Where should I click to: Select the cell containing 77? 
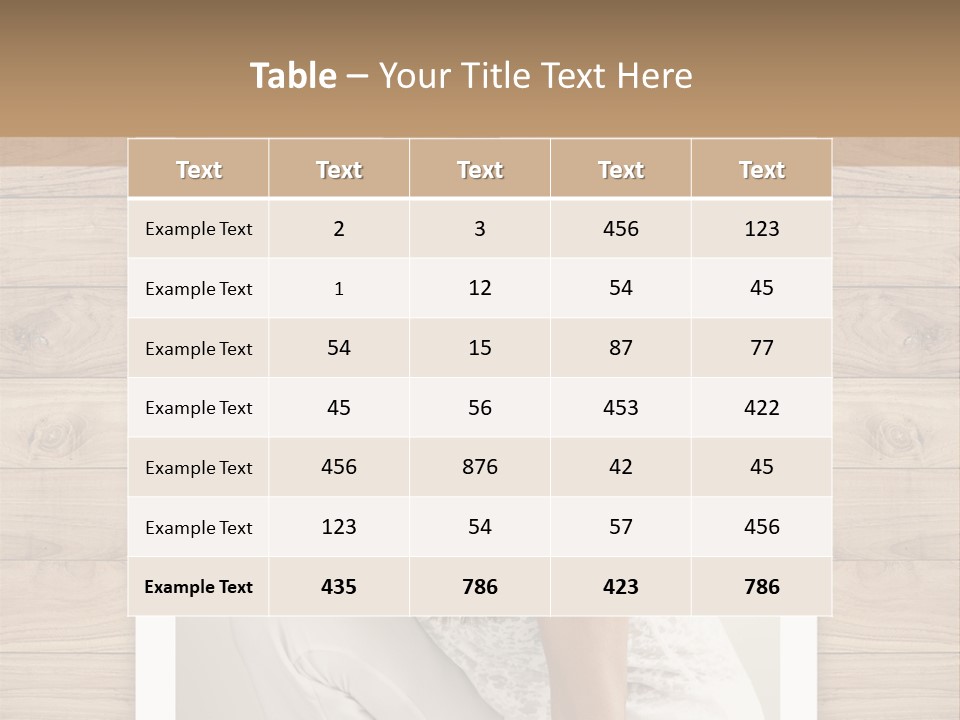point(761,348)
